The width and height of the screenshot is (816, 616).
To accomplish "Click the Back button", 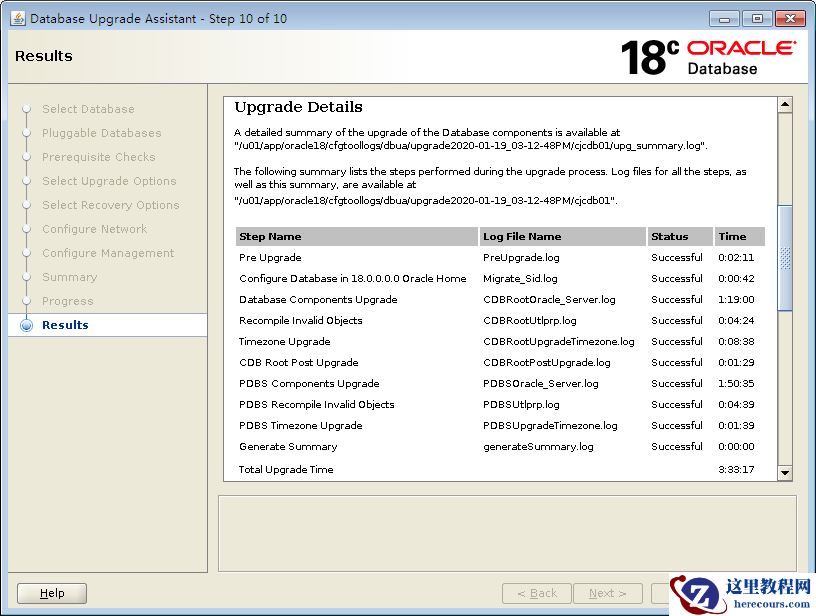I will 537,593.
